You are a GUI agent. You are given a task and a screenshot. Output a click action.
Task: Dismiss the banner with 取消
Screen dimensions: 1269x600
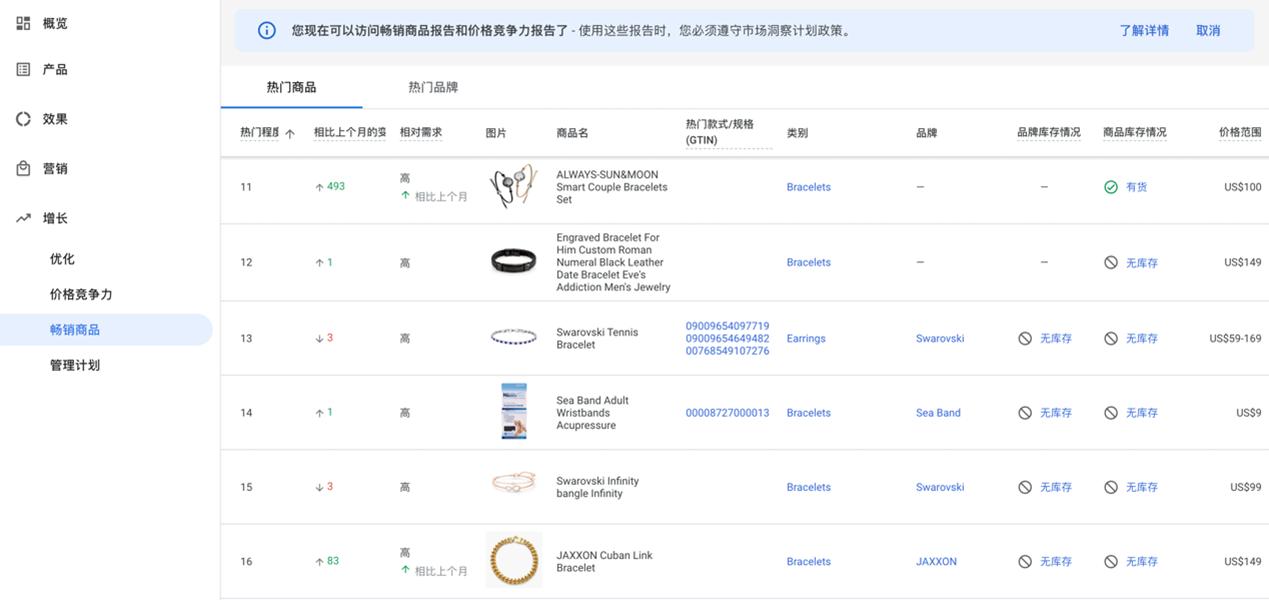coord(1207,30)
